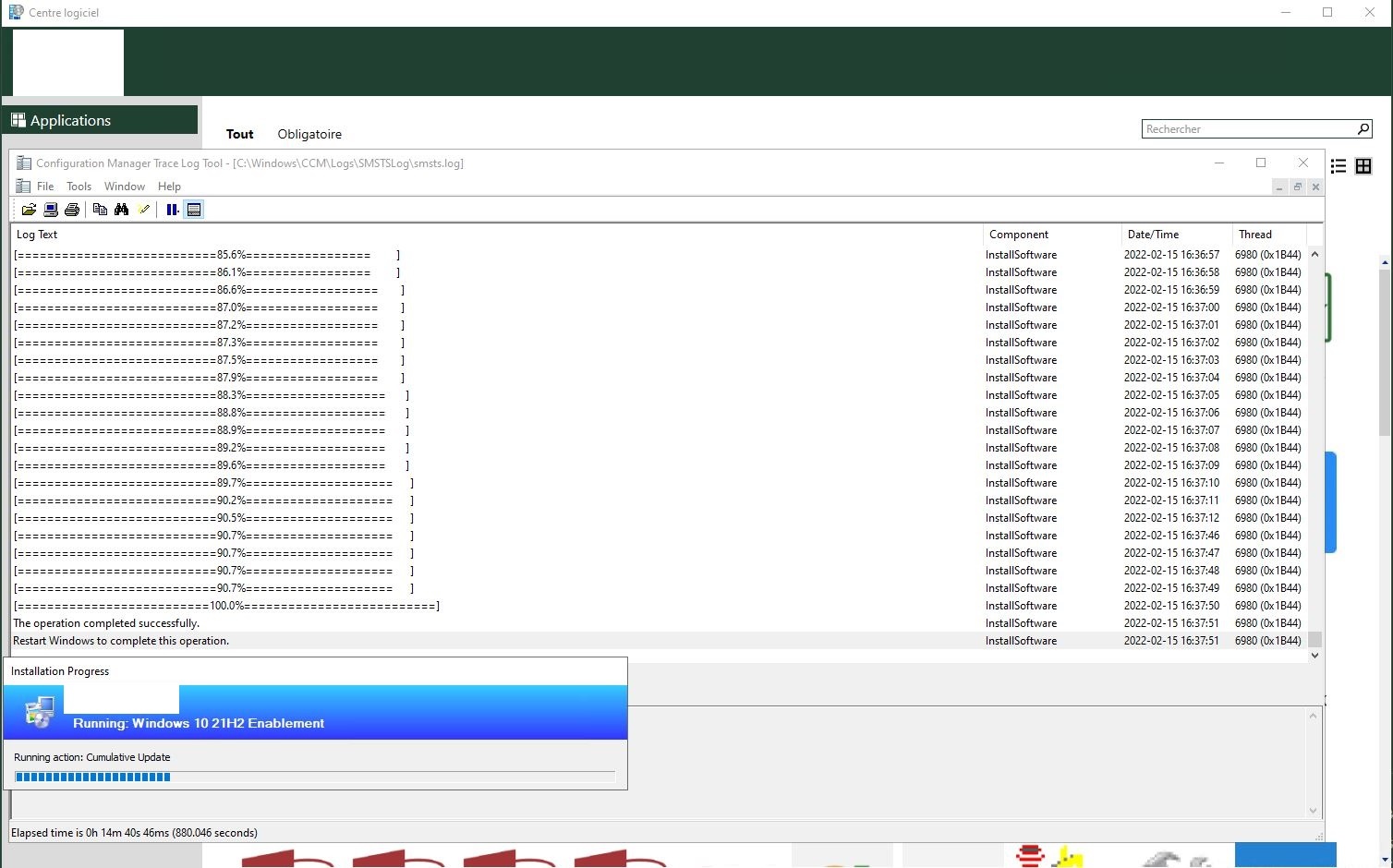Switch to the Obligatoire tab
The image size is (1393, 868).
[x=309, y=134]
